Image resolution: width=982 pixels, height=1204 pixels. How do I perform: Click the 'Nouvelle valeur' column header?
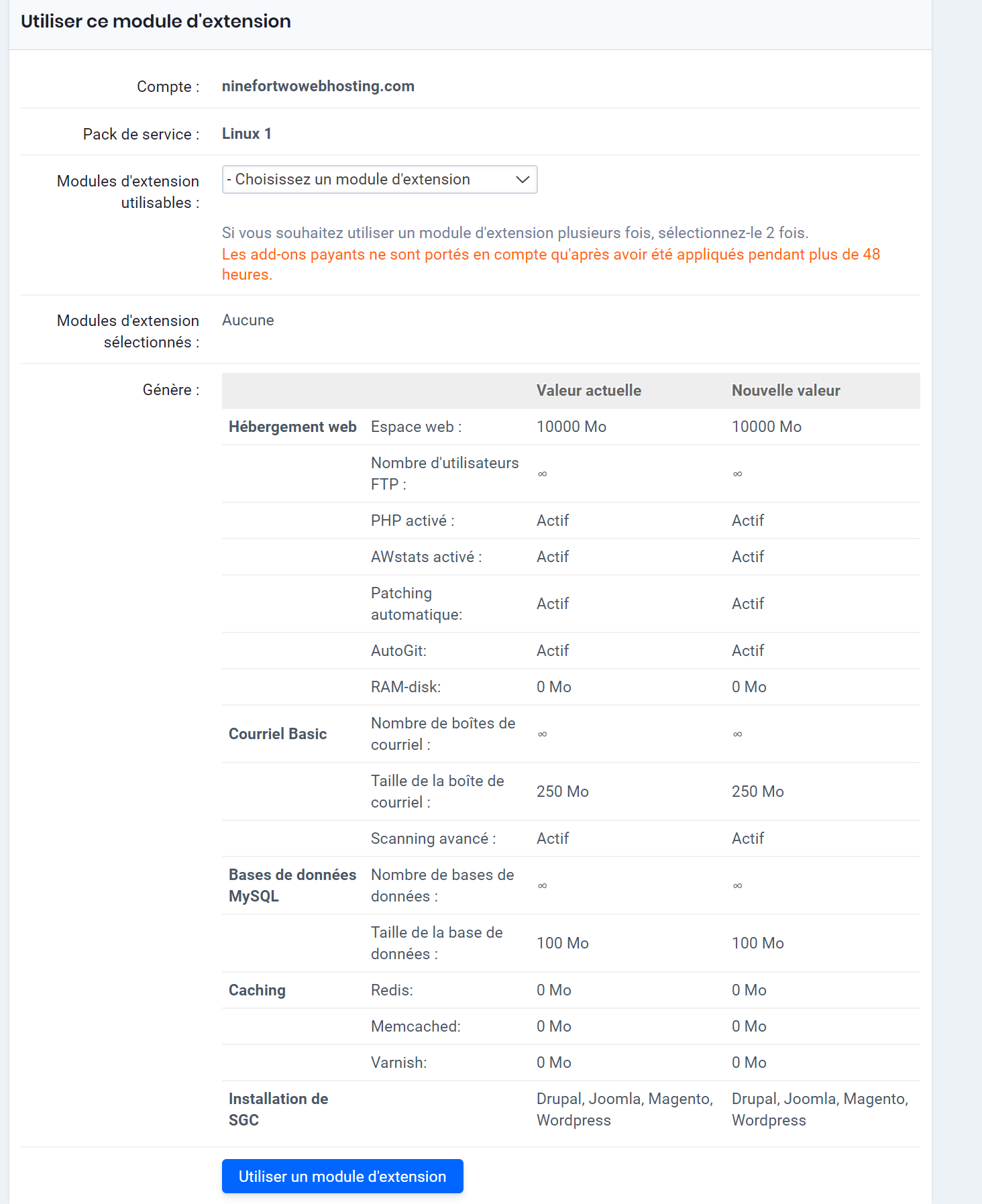[x=785, y=390]
